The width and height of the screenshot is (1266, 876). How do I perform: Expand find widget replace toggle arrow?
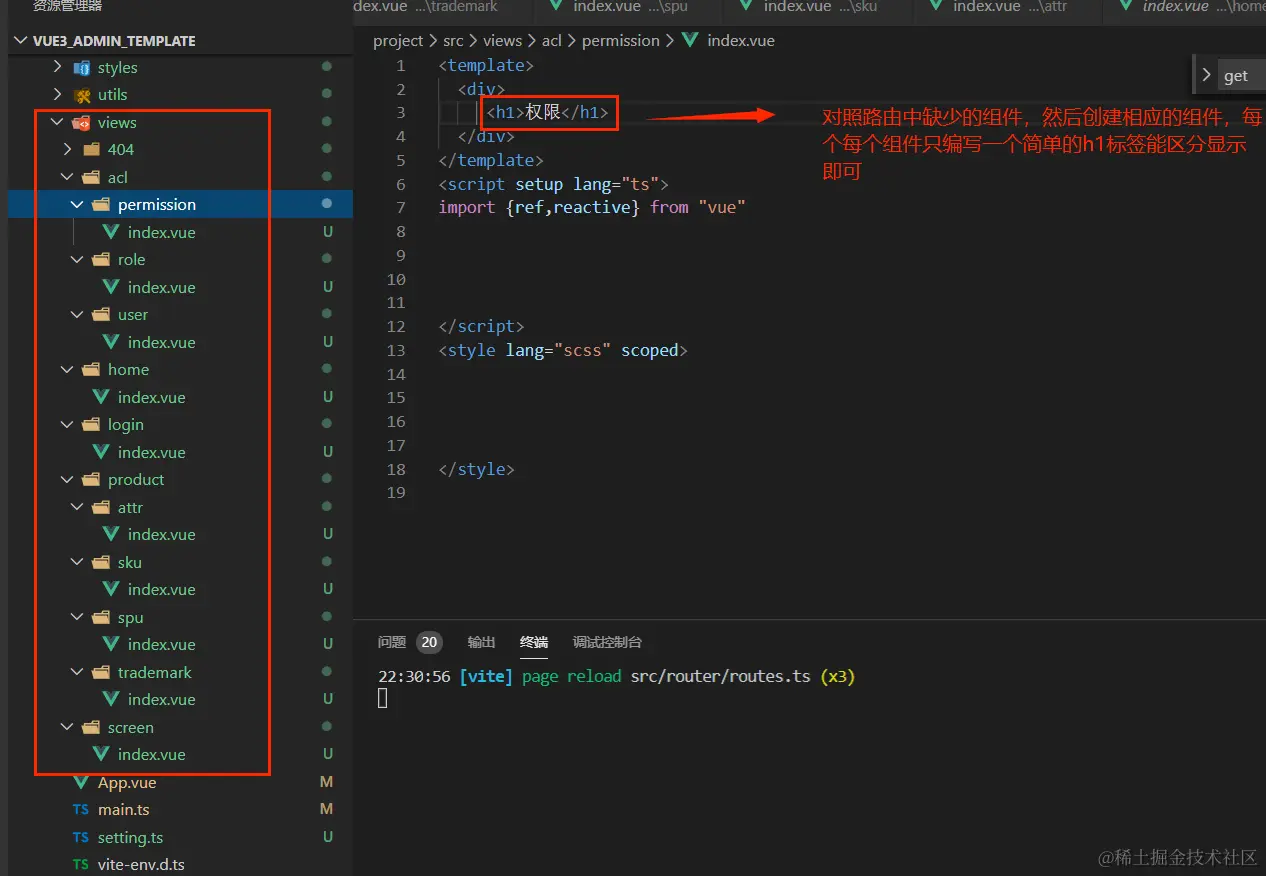pos(1206,75)
